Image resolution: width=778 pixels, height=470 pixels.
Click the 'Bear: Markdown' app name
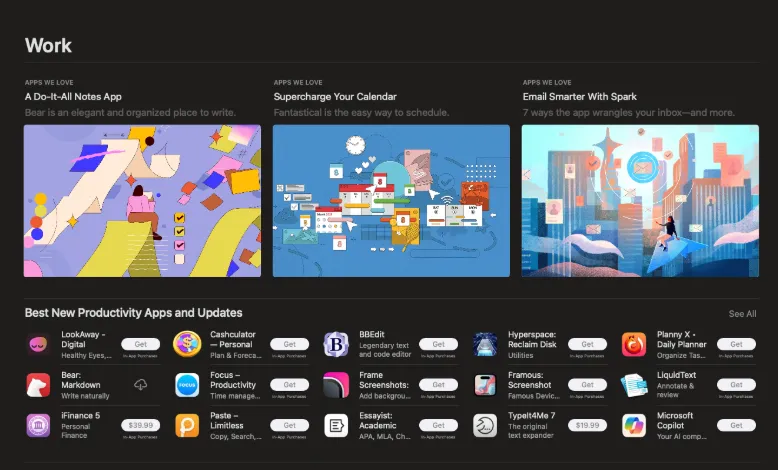click(x=80, y=380)
